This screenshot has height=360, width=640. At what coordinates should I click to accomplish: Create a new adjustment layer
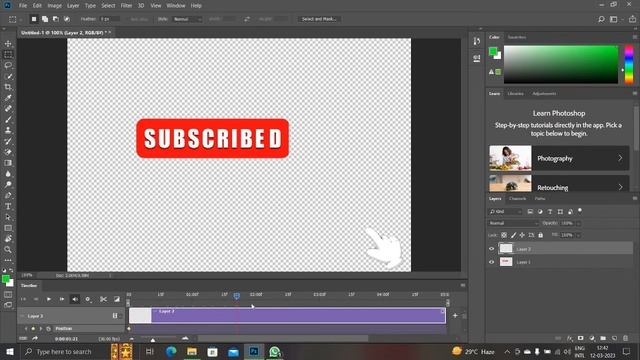[x=592, y=338]
